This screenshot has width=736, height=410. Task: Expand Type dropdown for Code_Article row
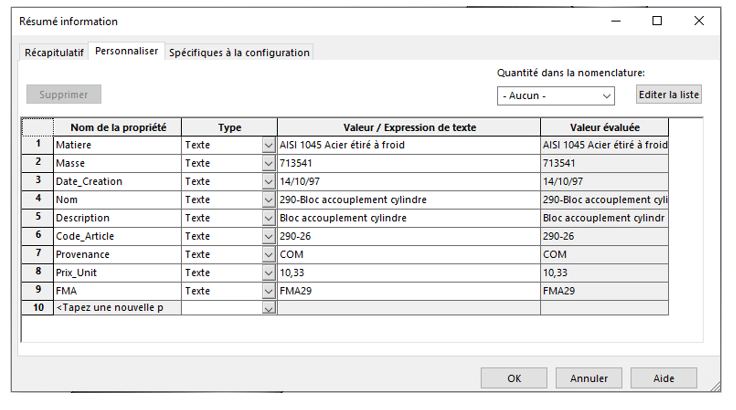pos(268,236)
